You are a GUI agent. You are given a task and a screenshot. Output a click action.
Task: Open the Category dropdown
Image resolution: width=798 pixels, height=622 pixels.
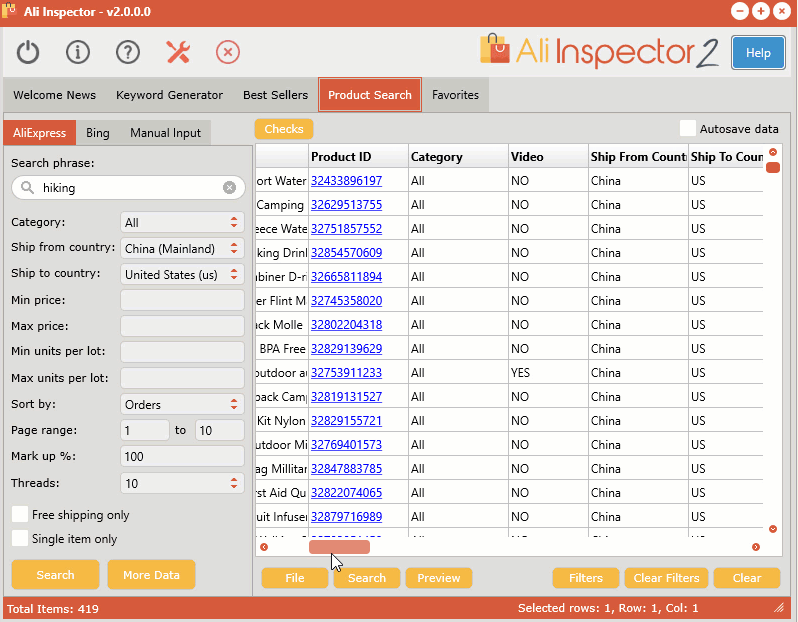tap(182, 223)
